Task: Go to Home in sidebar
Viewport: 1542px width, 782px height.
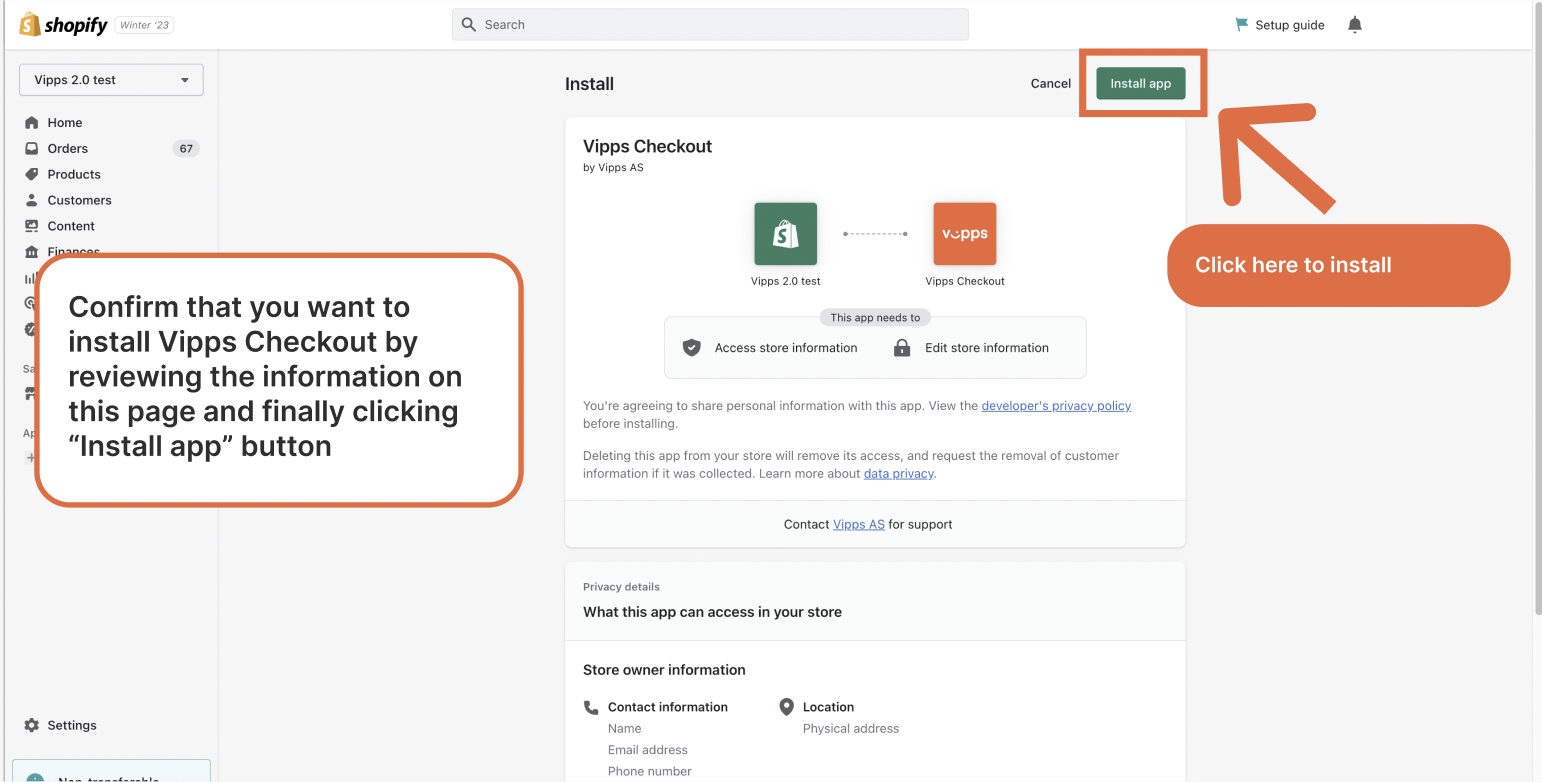Action: pyautogui.click(x=65, y=122)
